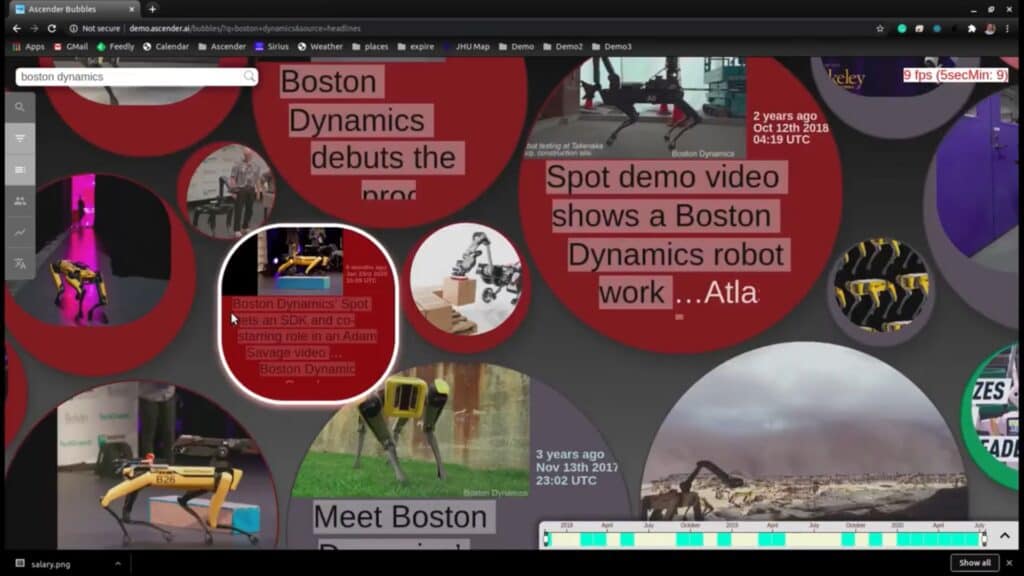Viewport: 1024px width, 576px height.
Task: Close the downloads bar
Action: point(1009,563)
